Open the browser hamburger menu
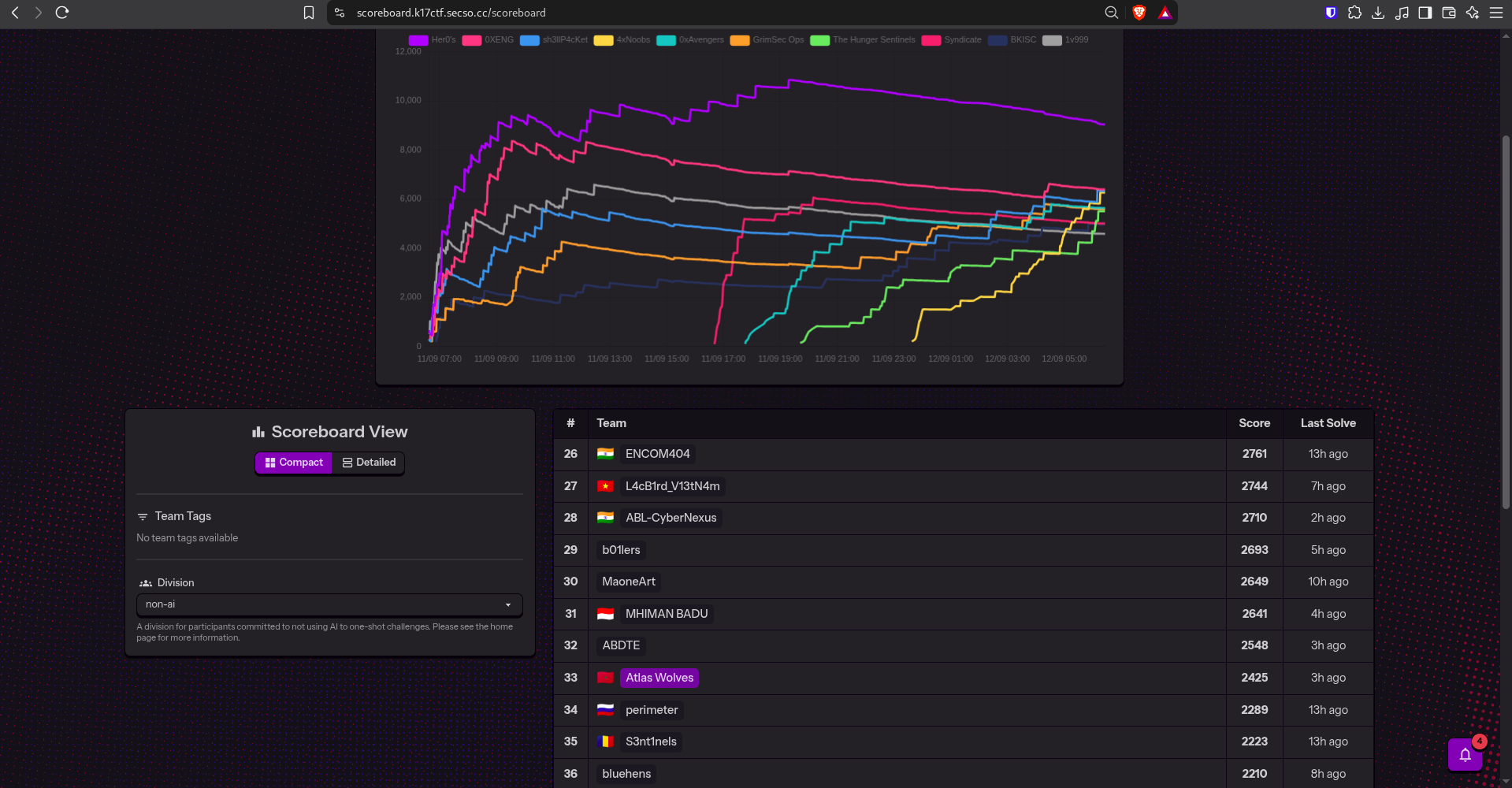 (1496, 13)
